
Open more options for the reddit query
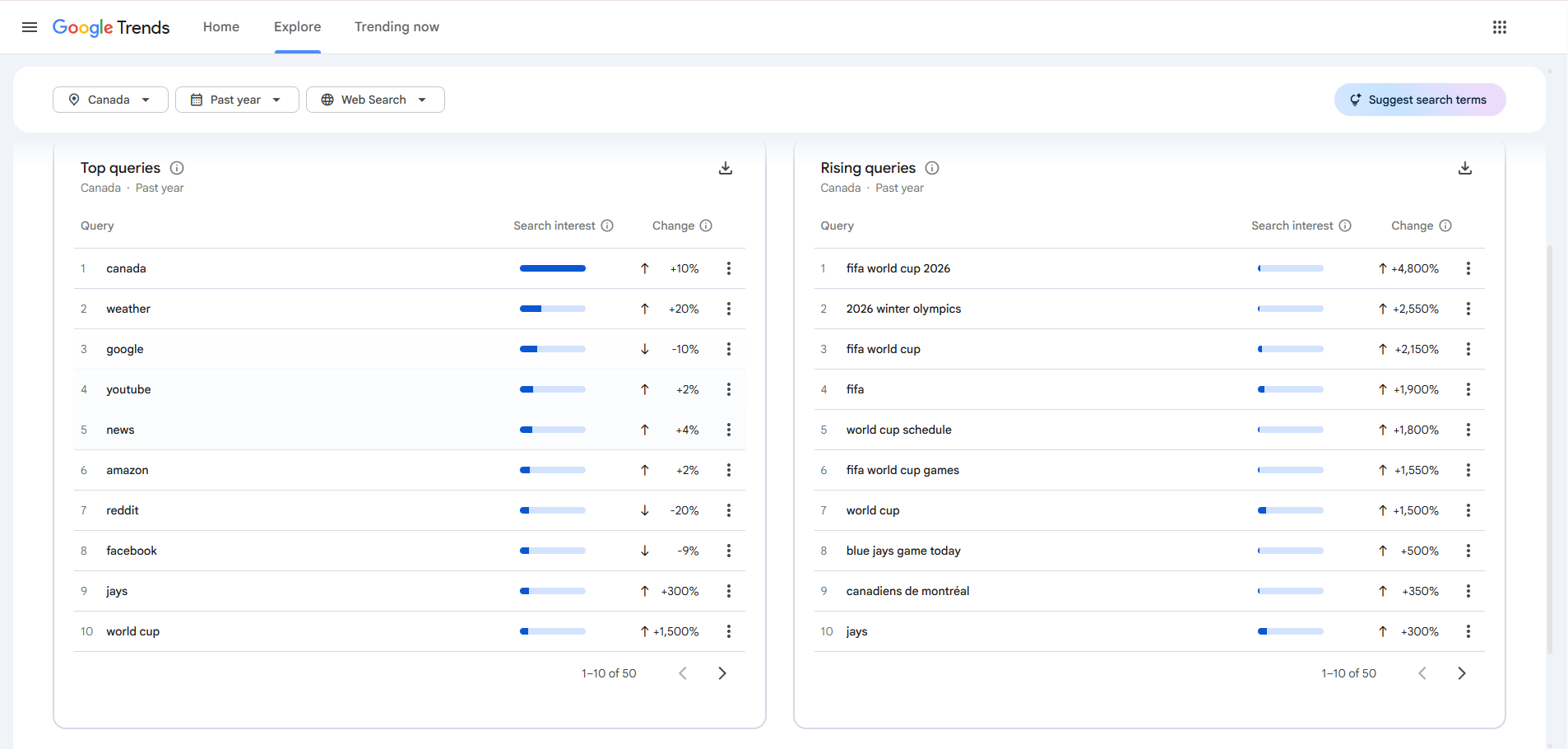[729, 510]
